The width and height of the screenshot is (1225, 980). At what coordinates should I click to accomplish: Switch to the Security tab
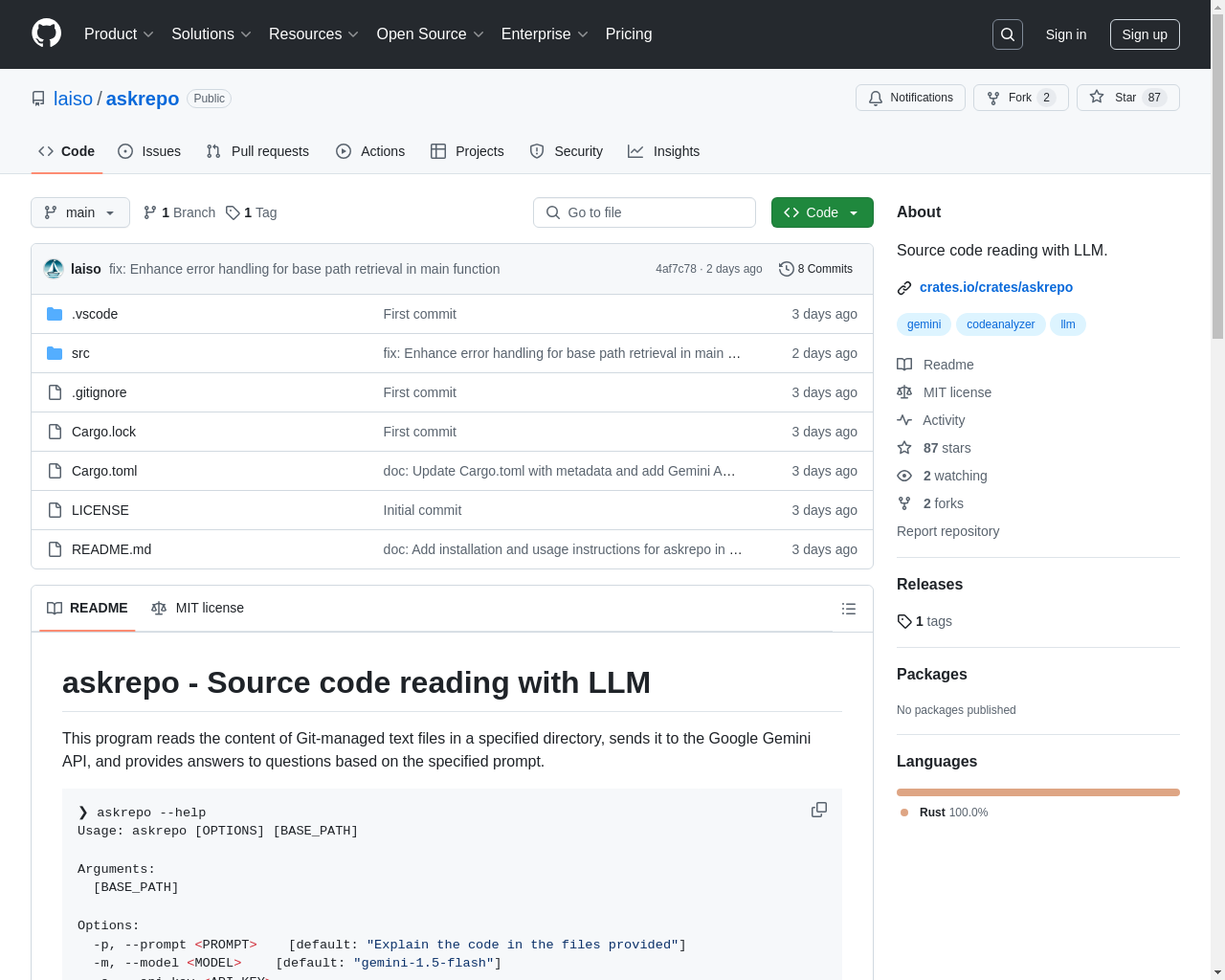point(567,151)
